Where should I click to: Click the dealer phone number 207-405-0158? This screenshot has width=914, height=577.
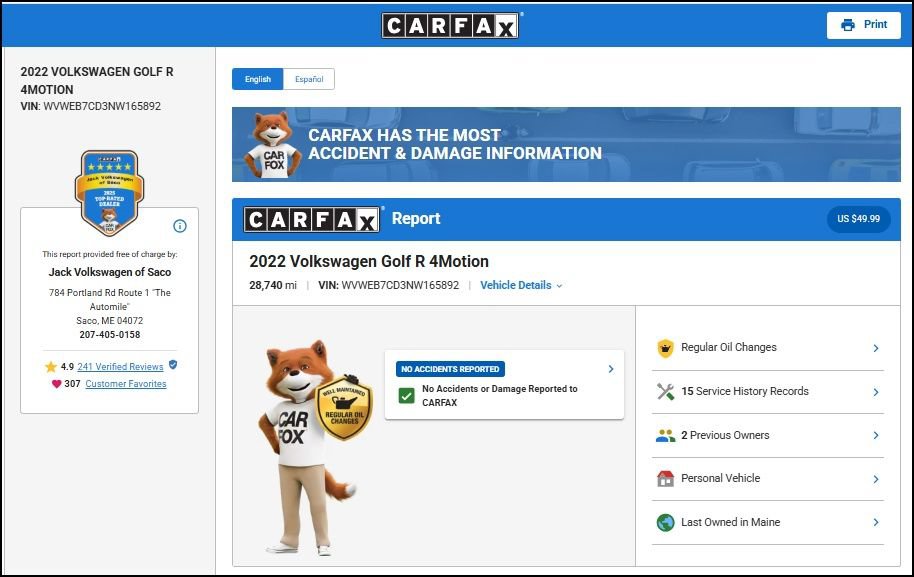[x=110, y=335]
